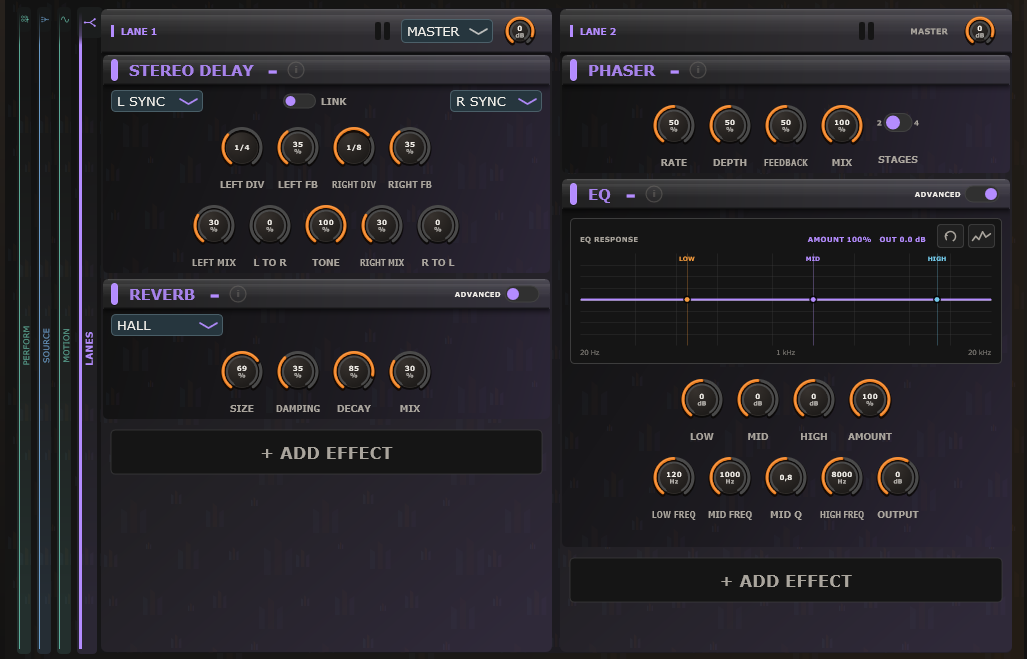The height and width of the screenshot is (659, 1027).
Task: Toggle the Stereo Delay LINK switch
Action: [x=299, y=101]
